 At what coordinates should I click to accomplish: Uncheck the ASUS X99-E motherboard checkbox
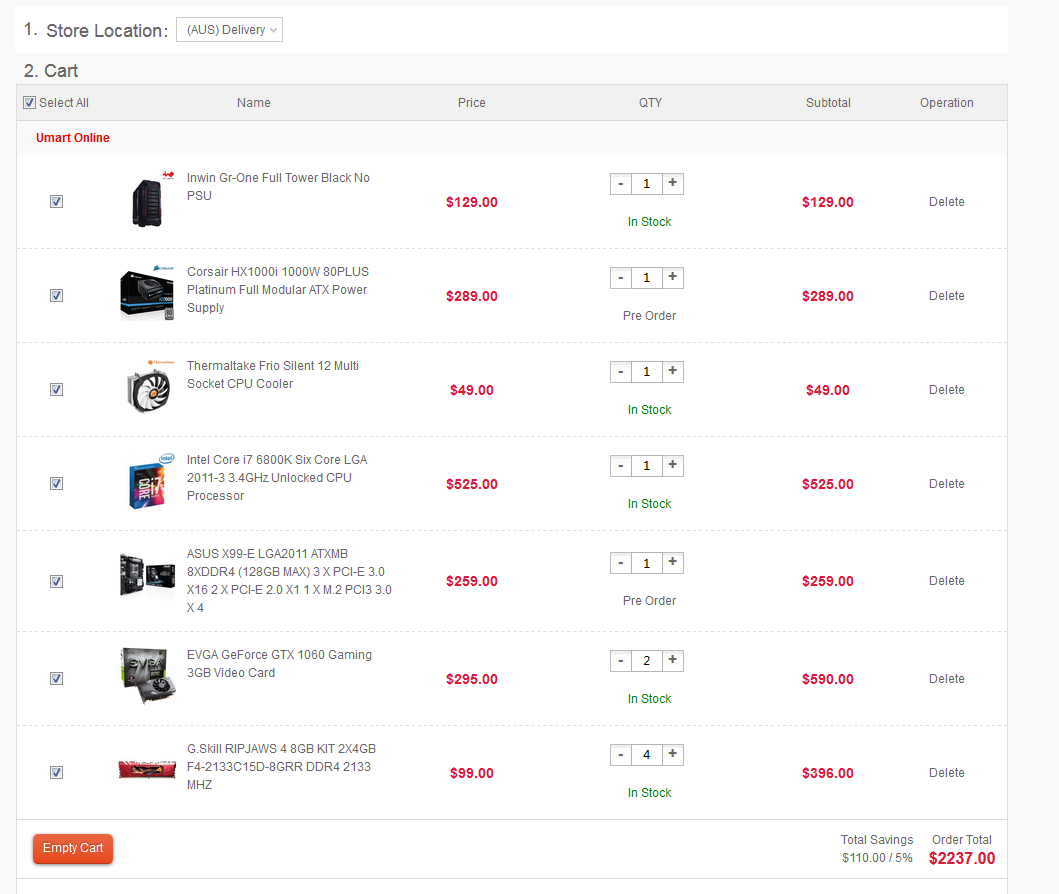click(57, 581)
